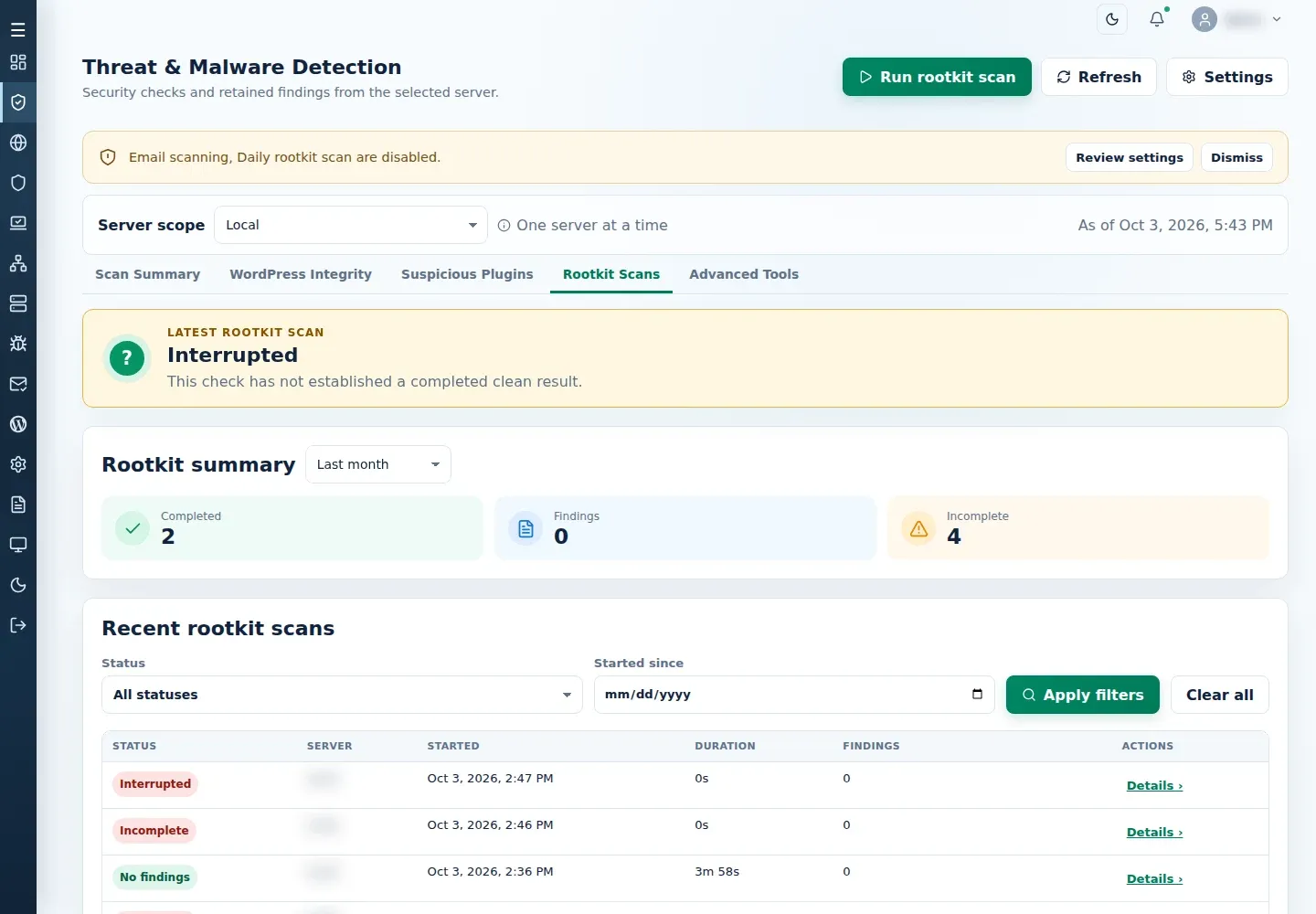
Task: Click the Incomplete warning triangle icon
Action: coord(918,528)
